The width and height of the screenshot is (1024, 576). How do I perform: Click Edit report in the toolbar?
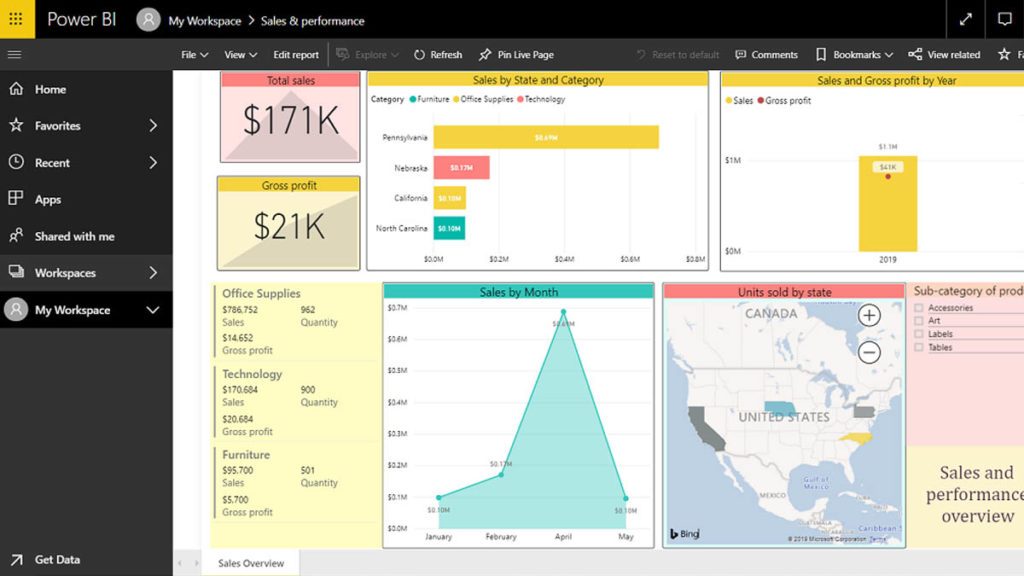295,54
